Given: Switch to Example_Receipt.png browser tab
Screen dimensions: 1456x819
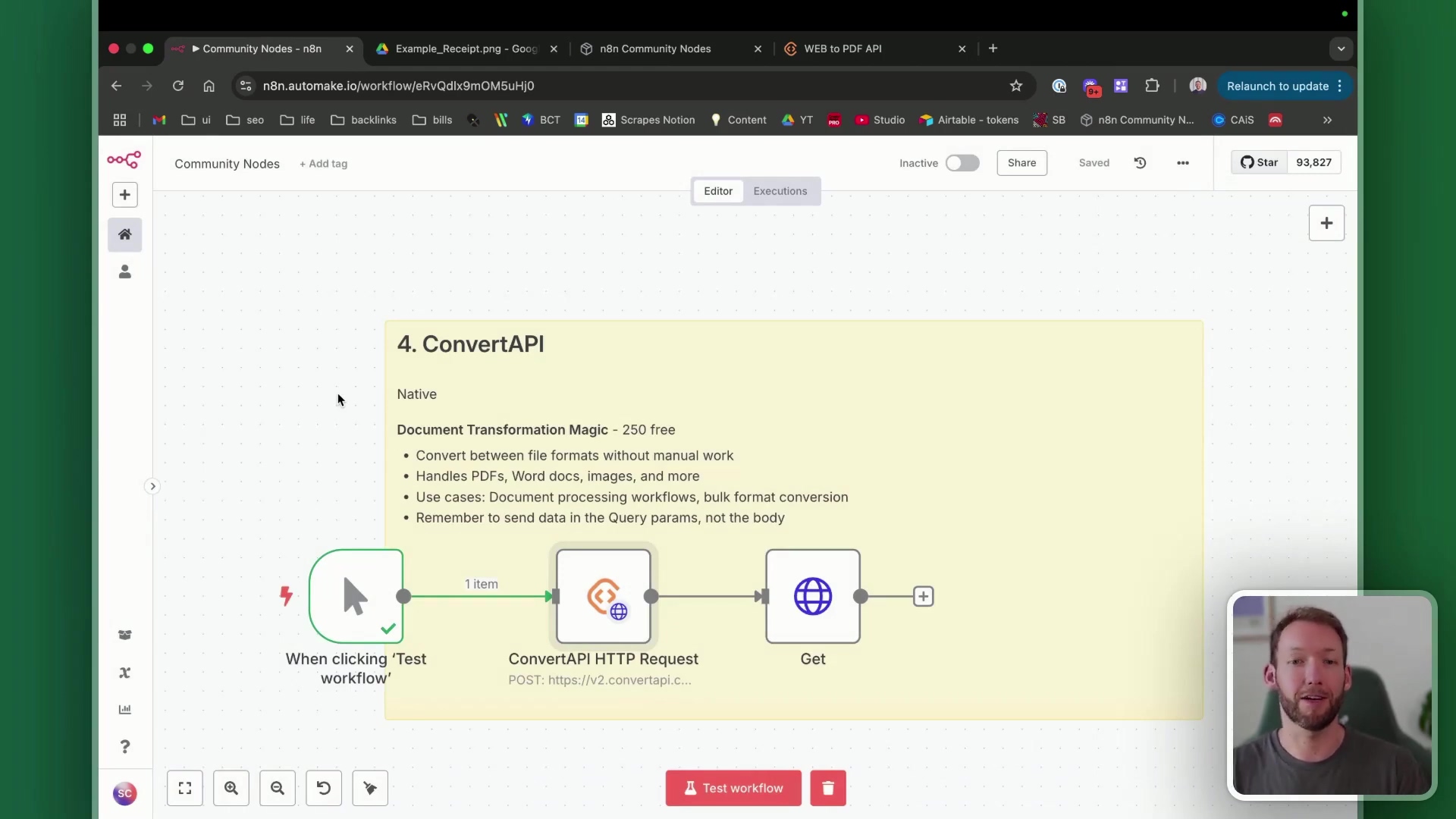Looking at the screenshot, I should 466,49.
